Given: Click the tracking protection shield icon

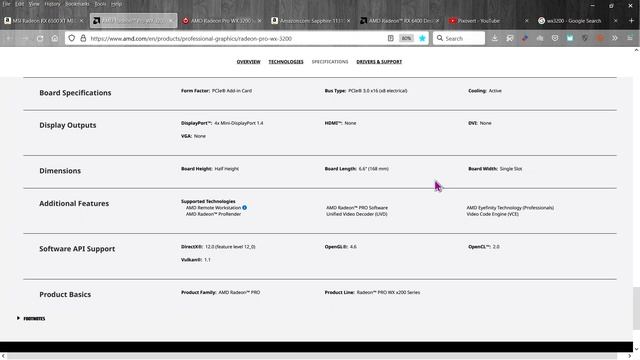Looking at the screenshot, I should point(72,38).
